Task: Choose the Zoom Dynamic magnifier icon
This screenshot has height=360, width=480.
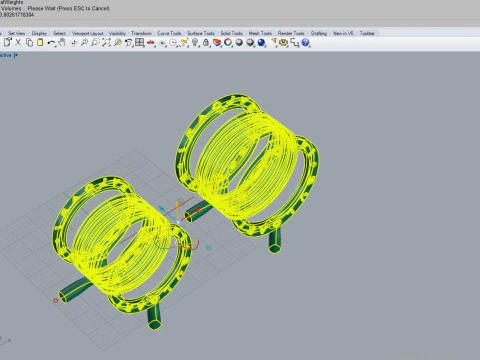Action: 84,42
